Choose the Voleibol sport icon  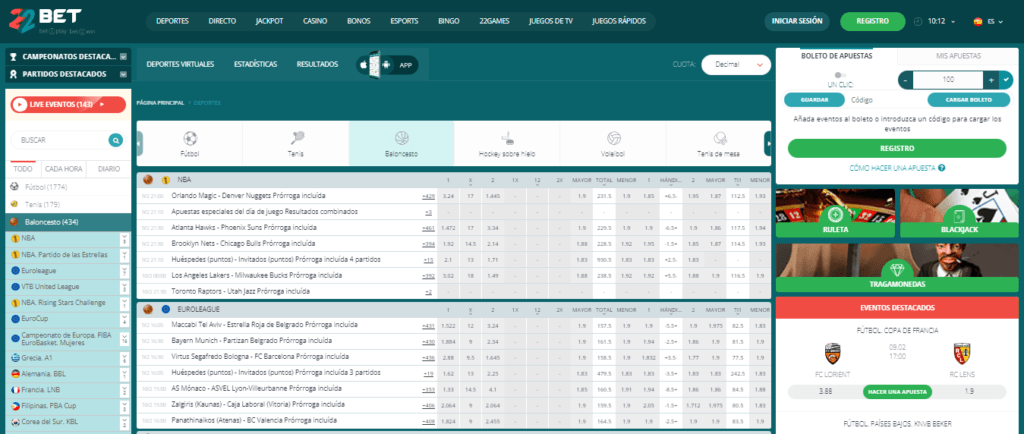(613, 138)
